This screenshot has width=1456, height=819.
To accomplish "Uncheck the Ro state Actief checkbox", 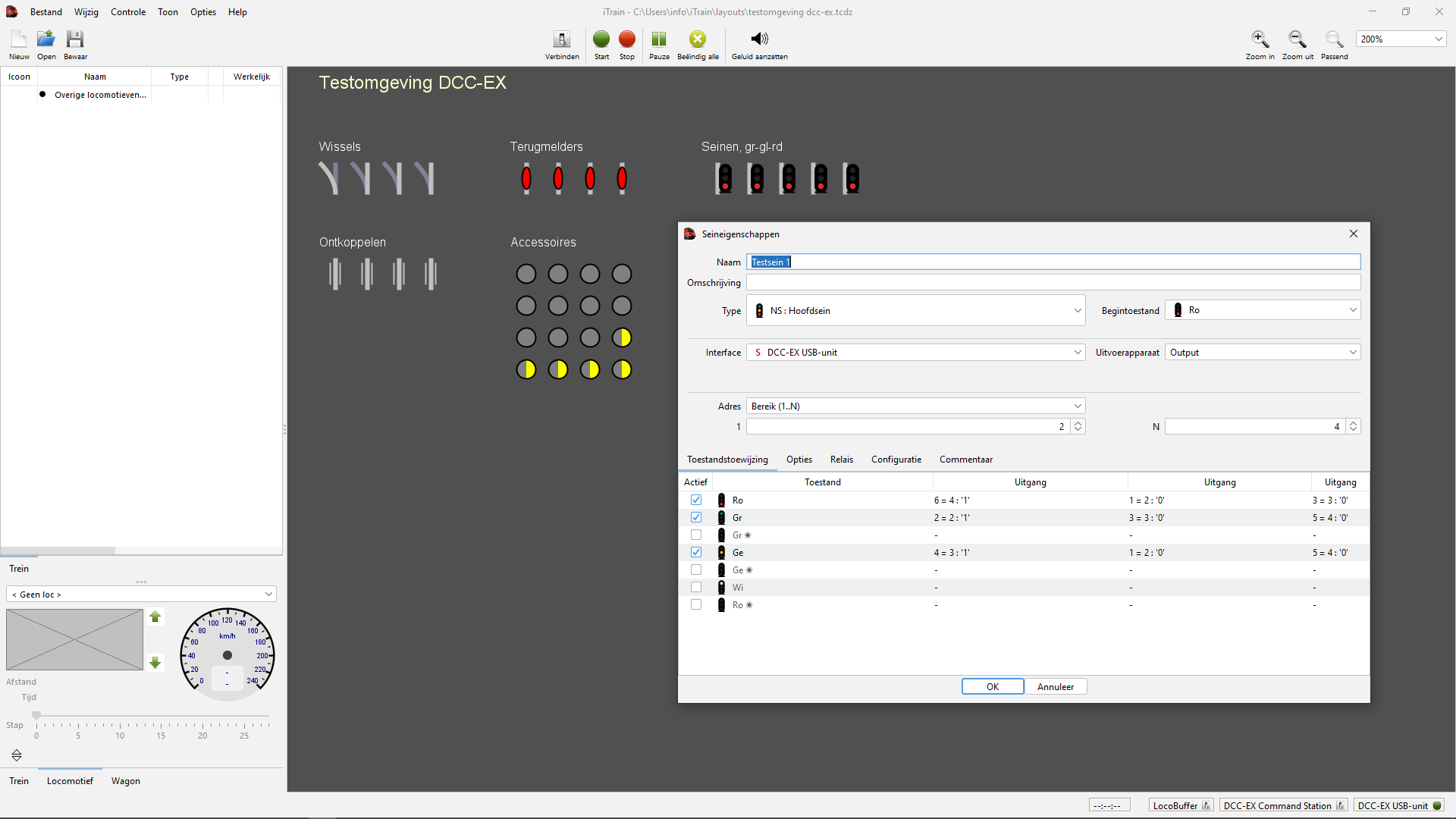I will point(696,500).
